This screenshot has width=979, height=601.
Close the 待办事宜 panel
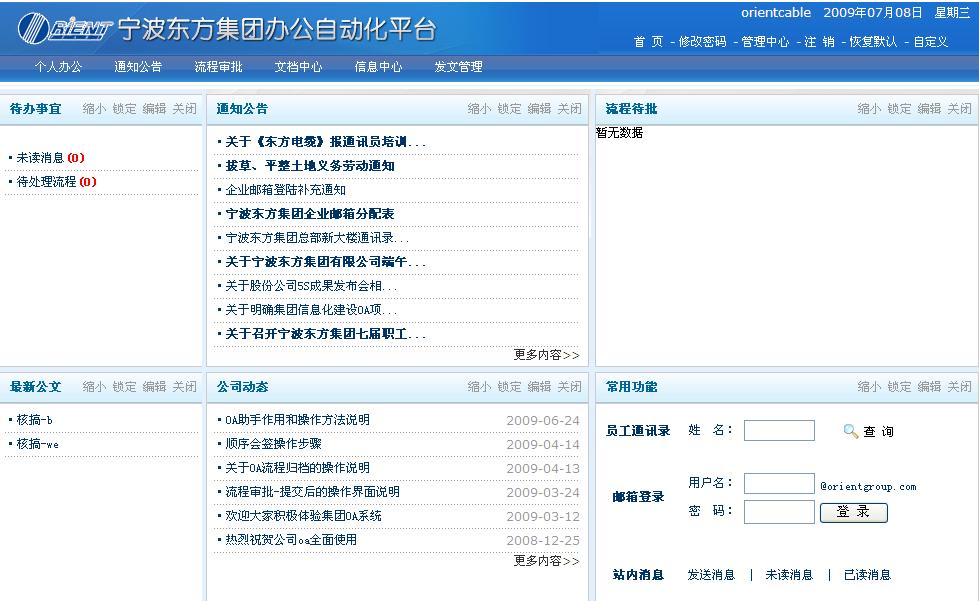tap(184, 109)
